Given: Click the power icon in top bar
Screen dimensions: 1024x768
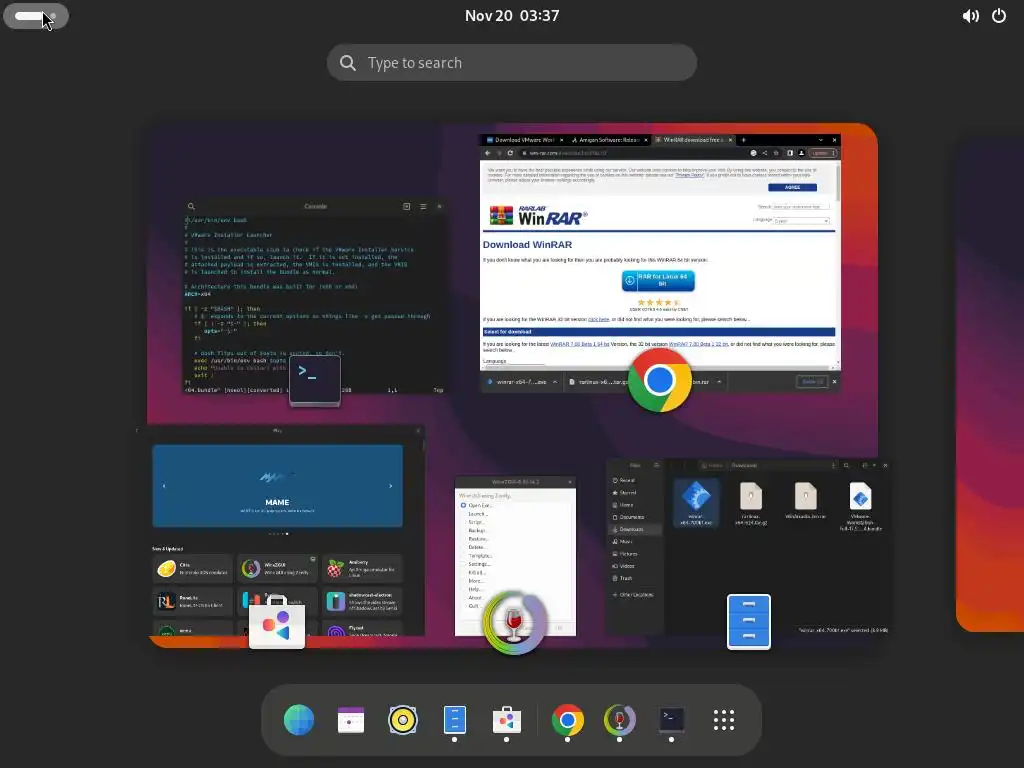Looking at the screenshot, I should coord(999,16).
